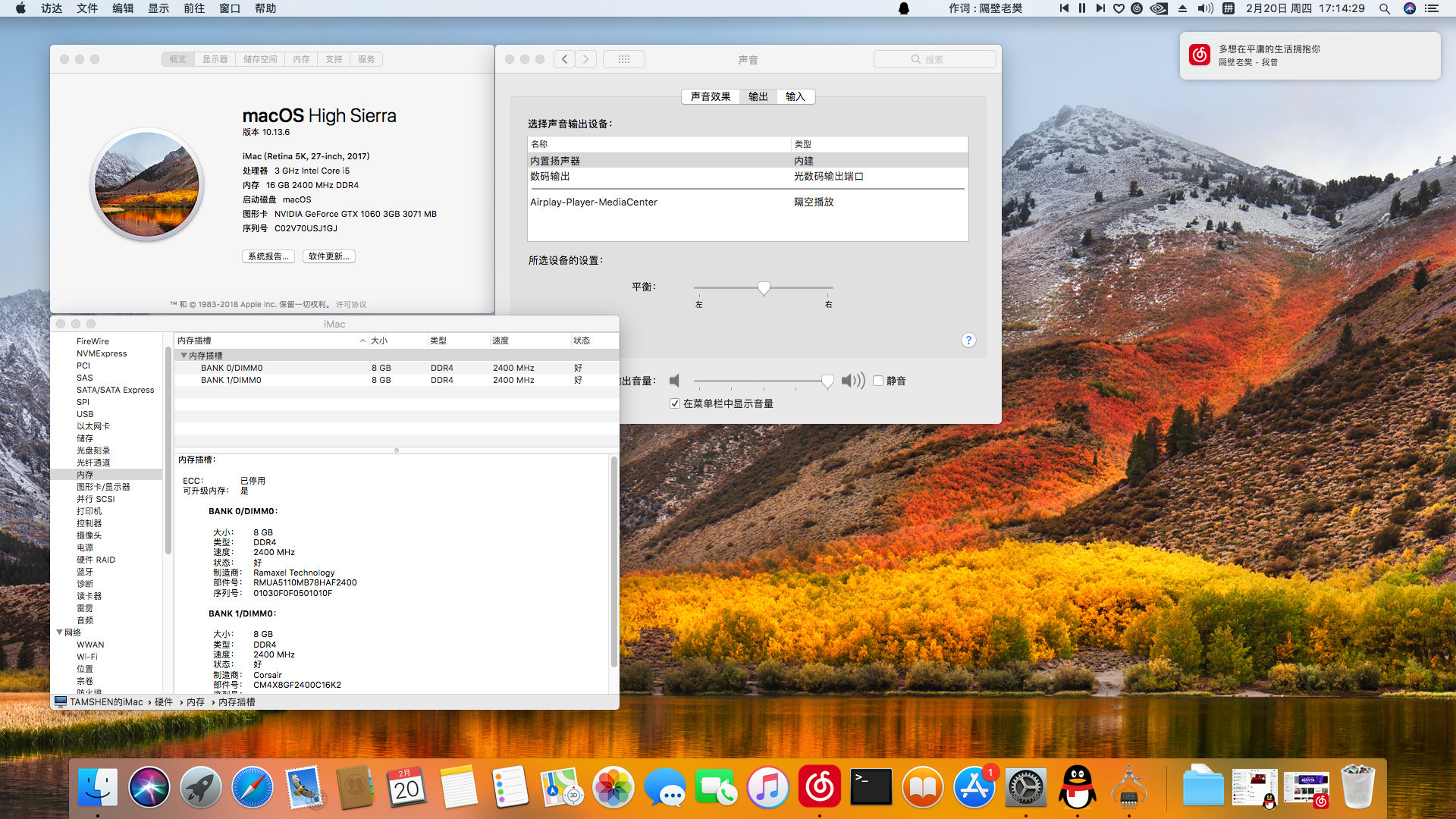Click the output volume slider thumb
The width and height of the screenshot is (1456, 819).
[827, 381]
